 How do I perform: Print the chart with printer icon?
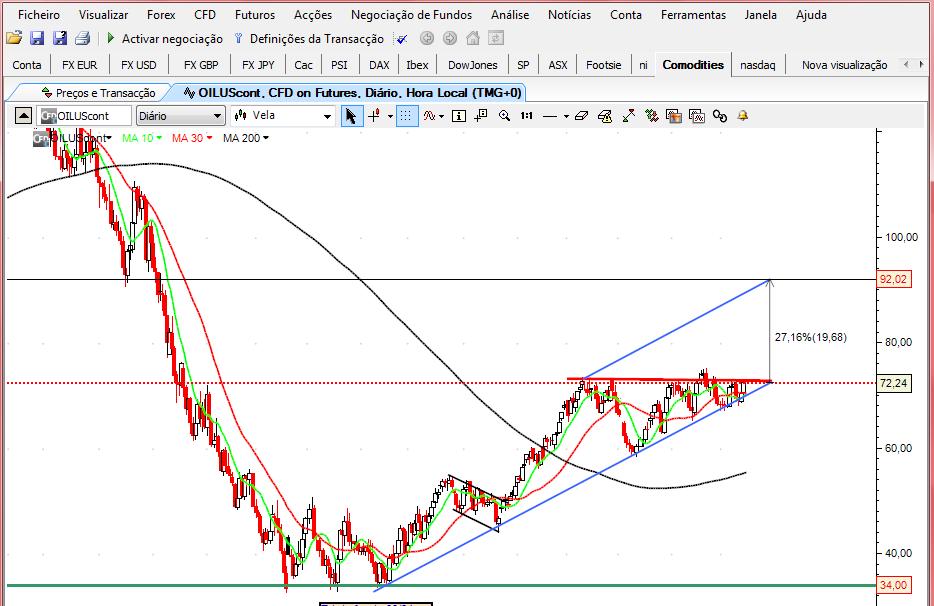tap(82, 38)
